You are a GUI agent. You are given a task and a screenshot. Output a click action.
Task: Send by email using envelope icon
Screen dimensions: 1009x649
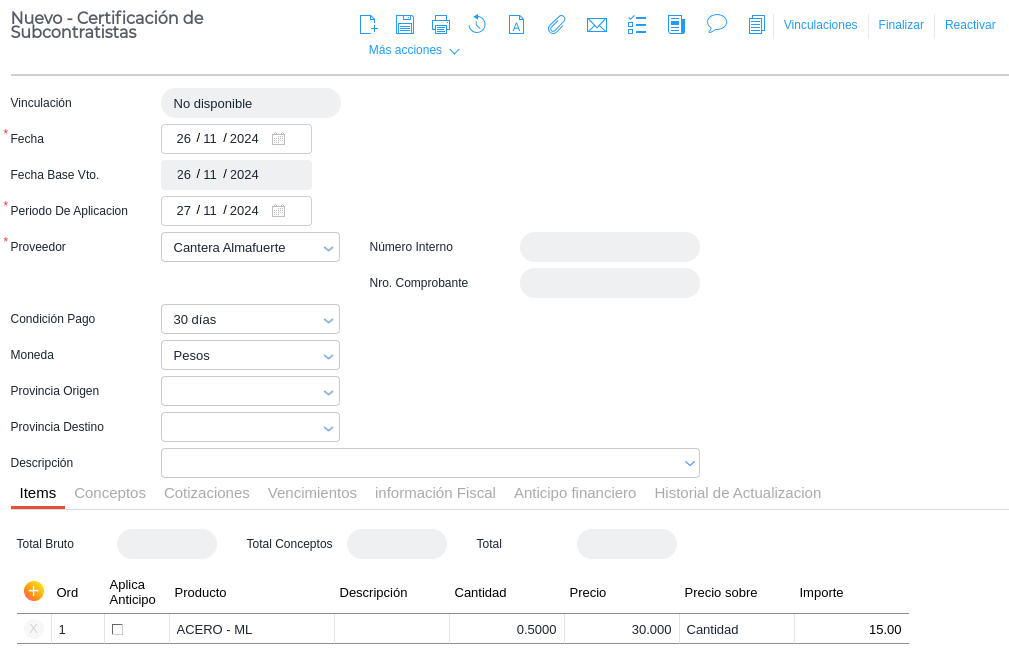coord(597,25)
